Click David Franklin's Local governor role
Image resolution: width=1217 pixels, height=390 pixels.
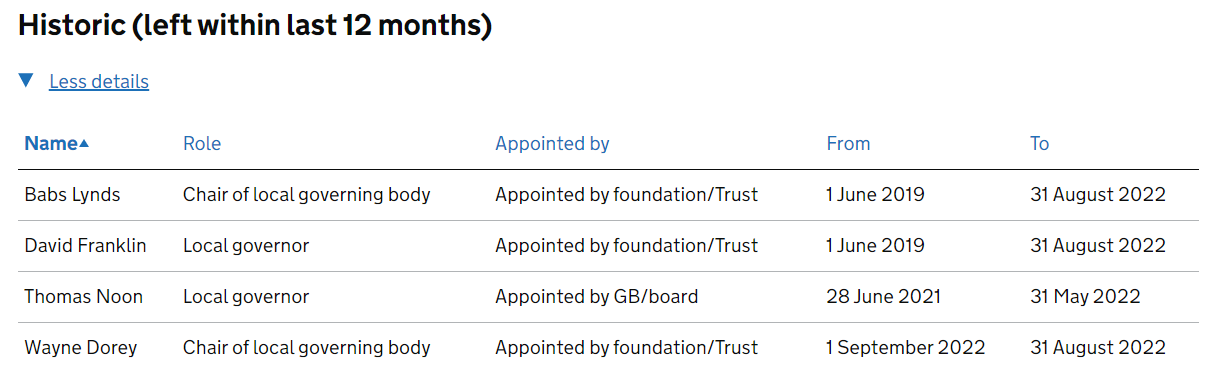pos(246,246)
